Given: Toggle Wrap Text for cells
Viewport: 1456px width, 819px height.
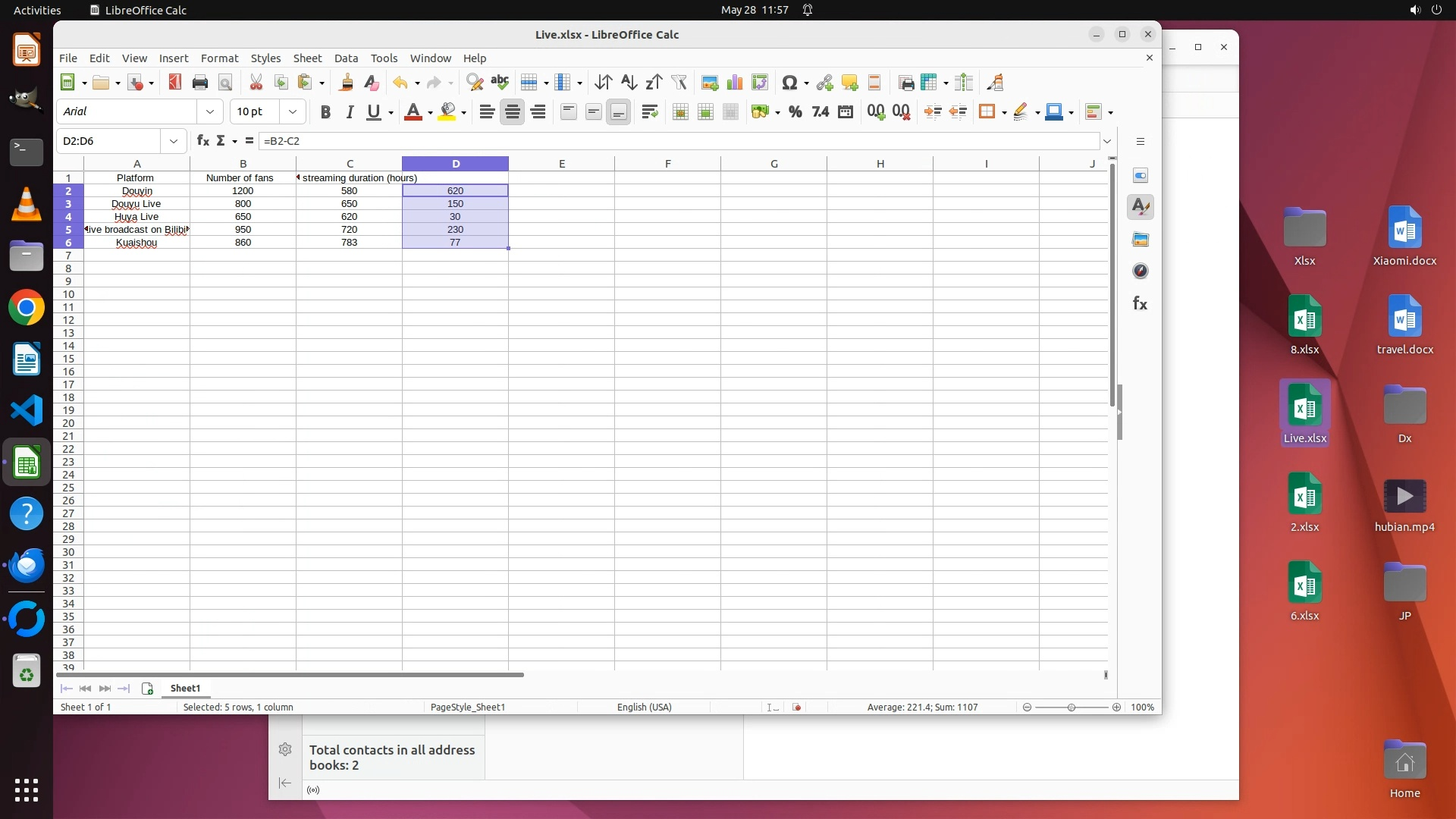Looking at the screenshot, I should tap(649, 112).
